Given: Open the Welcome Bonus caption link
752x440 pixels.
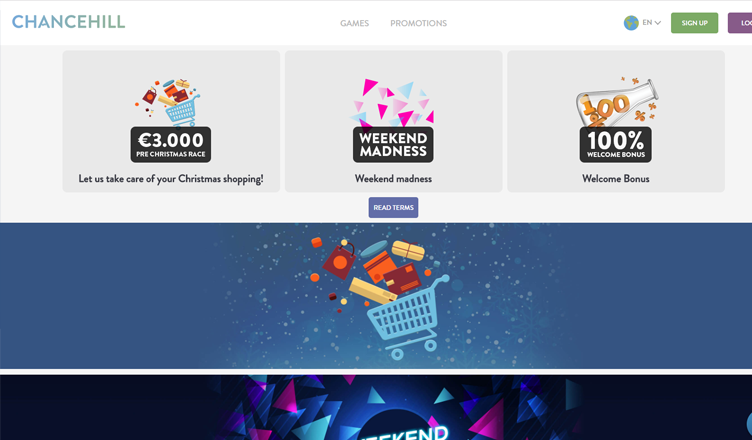Looking at the screenshot, I should pyautogui.click(x=616, y=179).
